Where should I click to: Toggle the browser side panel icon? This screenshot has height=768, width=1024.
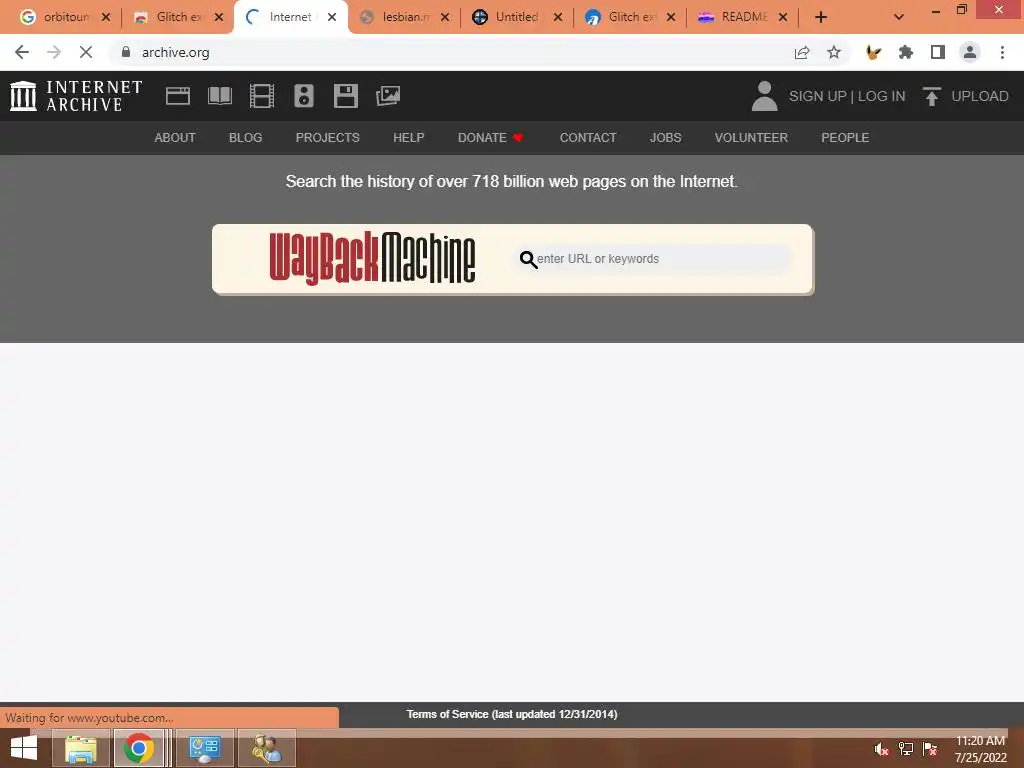938,52
